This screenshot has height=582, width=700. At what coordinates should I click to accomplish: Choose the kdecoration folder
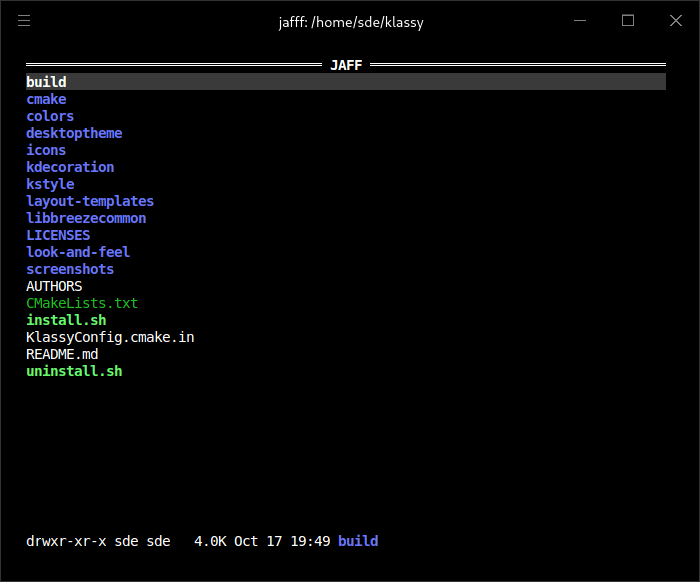click(x=70, y=167)
